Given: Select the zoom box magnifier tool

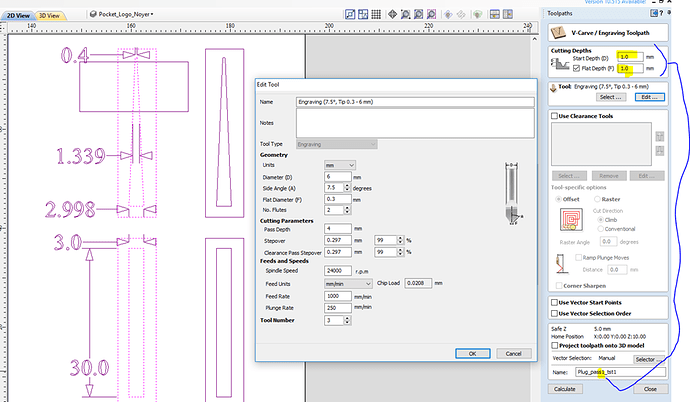Looking at the screenshot, I should (406, 15).
